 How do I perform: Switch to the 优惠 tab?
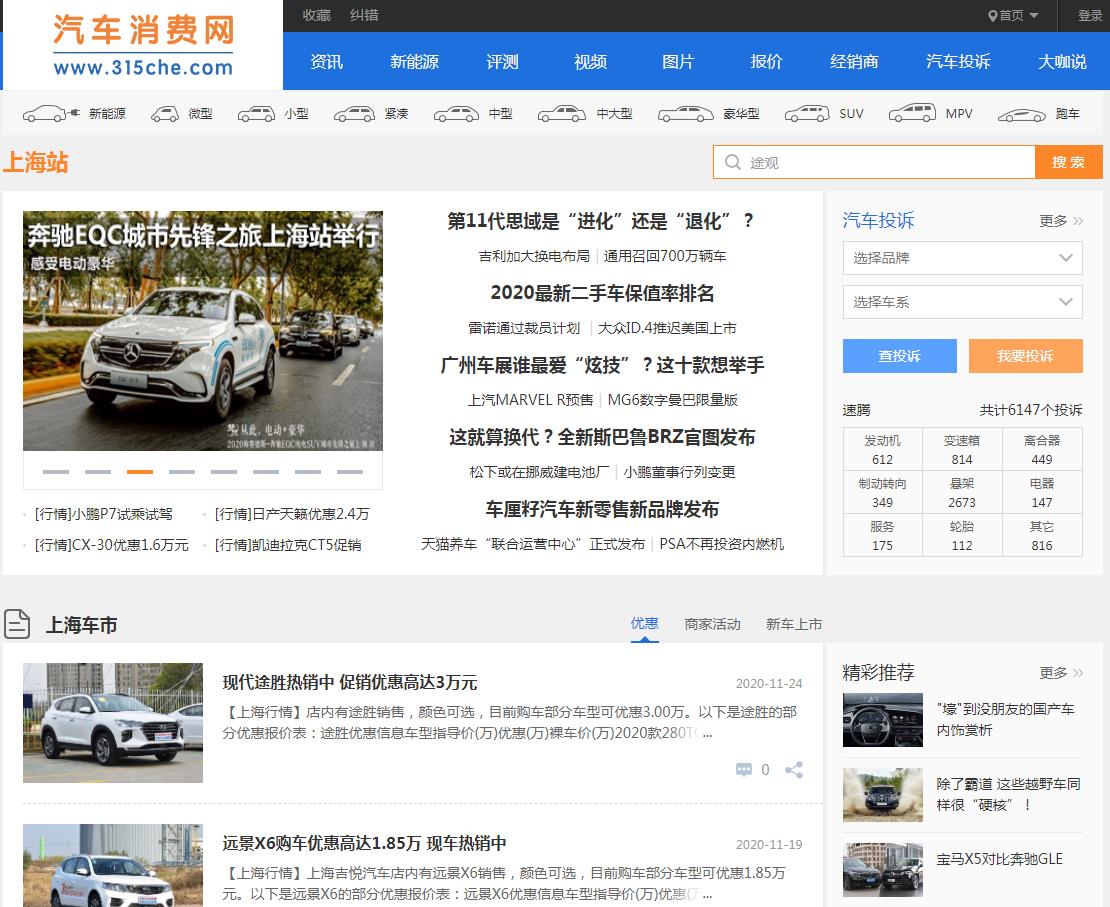click(644, 624)
